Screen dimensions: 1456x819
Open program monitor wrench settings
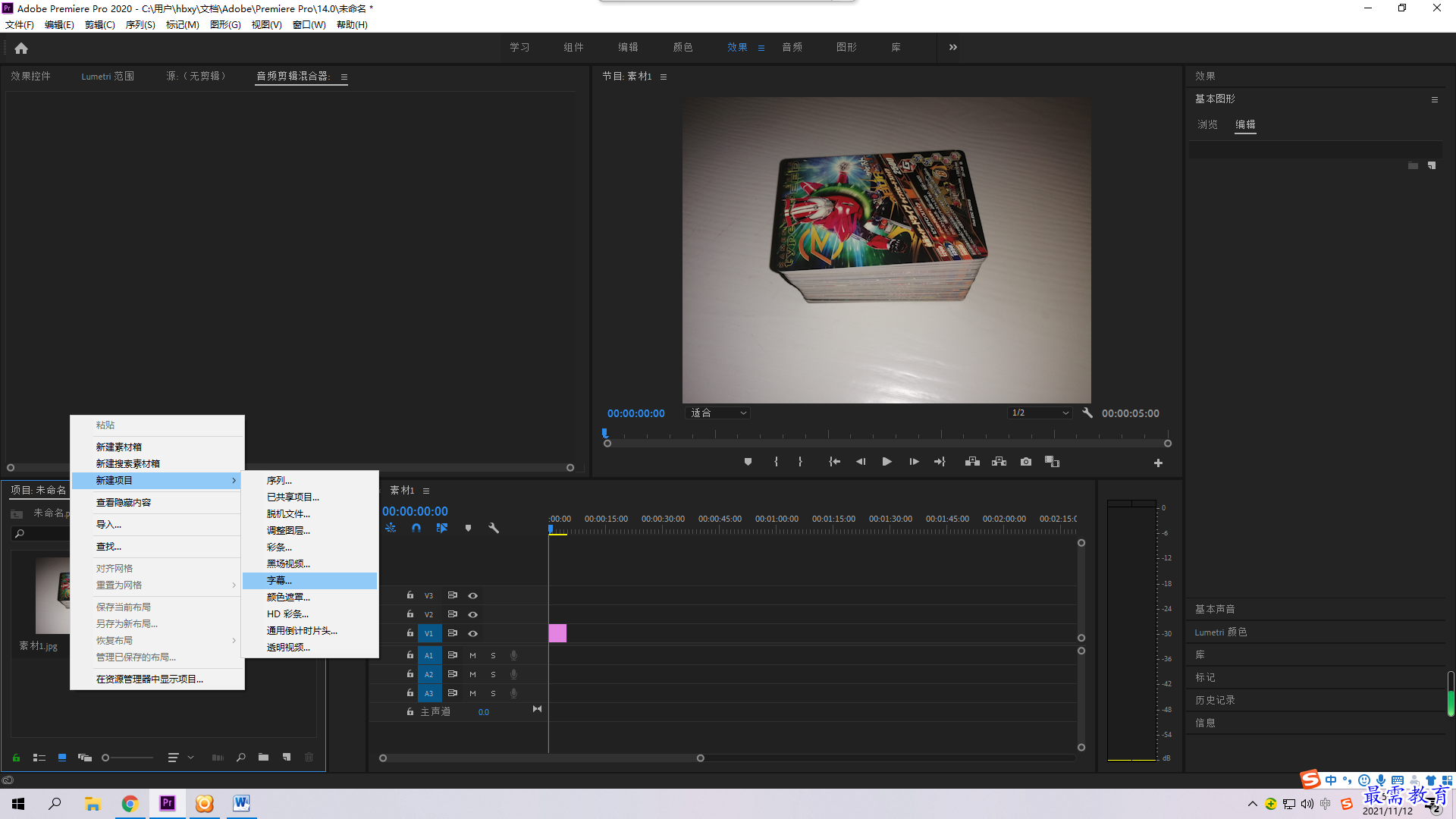coord(1087,413)
